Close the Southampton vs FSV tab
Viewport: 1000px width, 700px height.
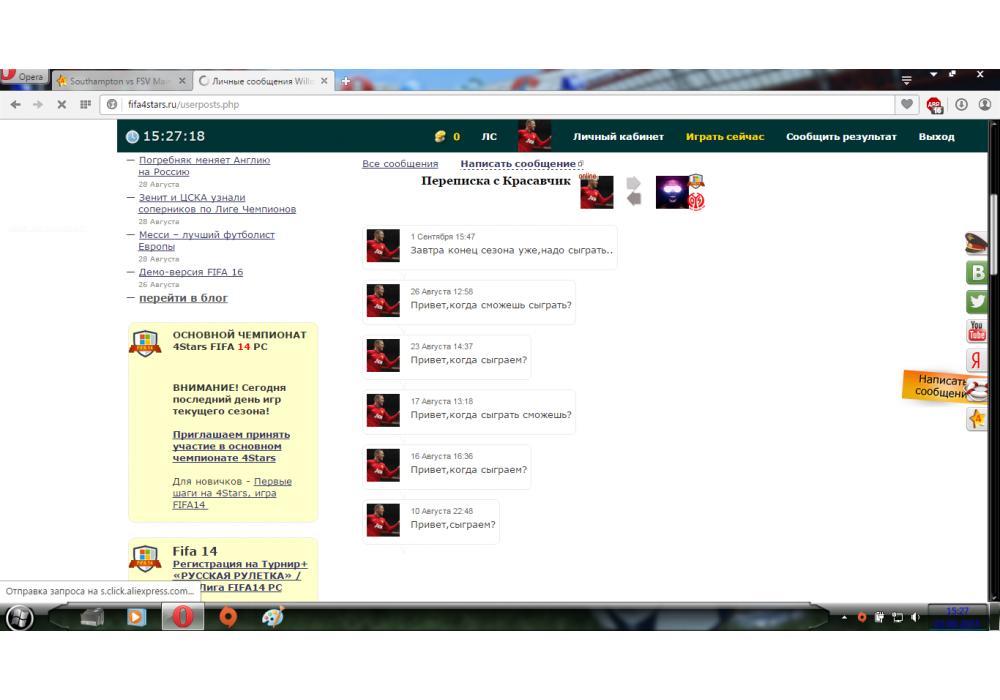(x=182, y=81)
